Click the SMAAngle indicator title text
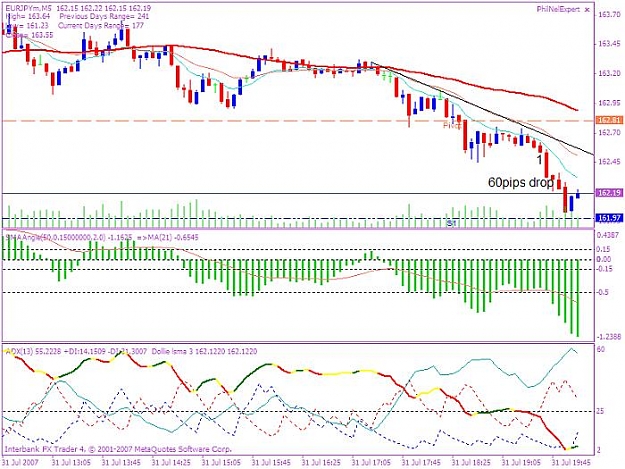The image size is (625, 469). 101,237
